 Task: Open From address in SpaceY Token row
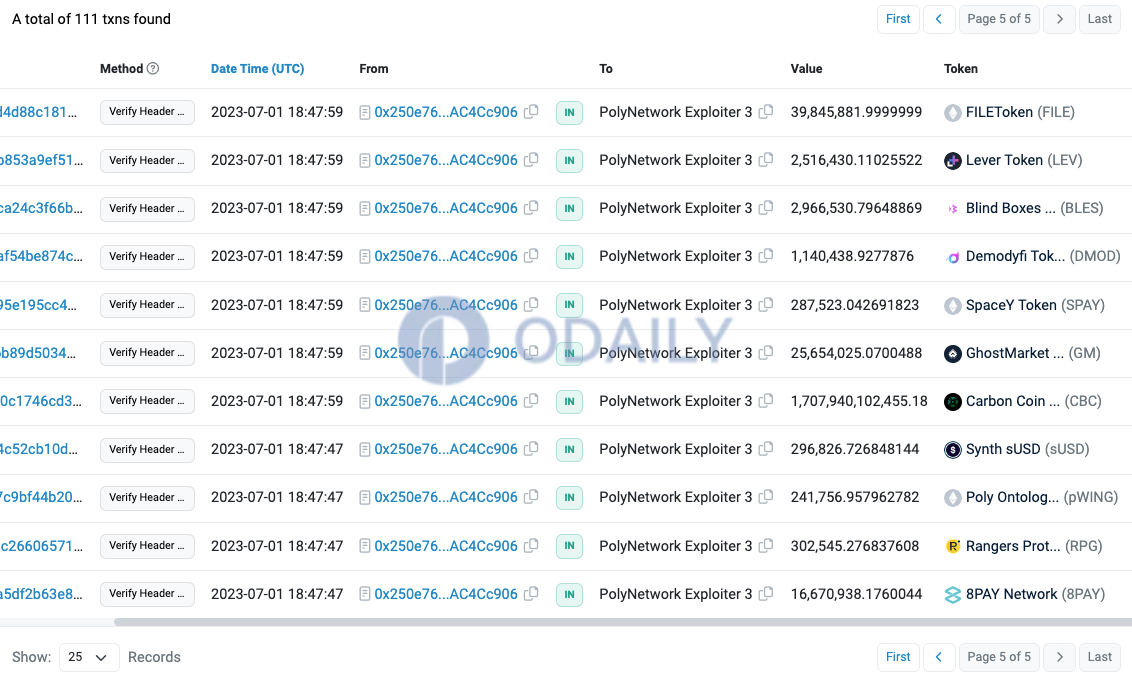[445, 305]
